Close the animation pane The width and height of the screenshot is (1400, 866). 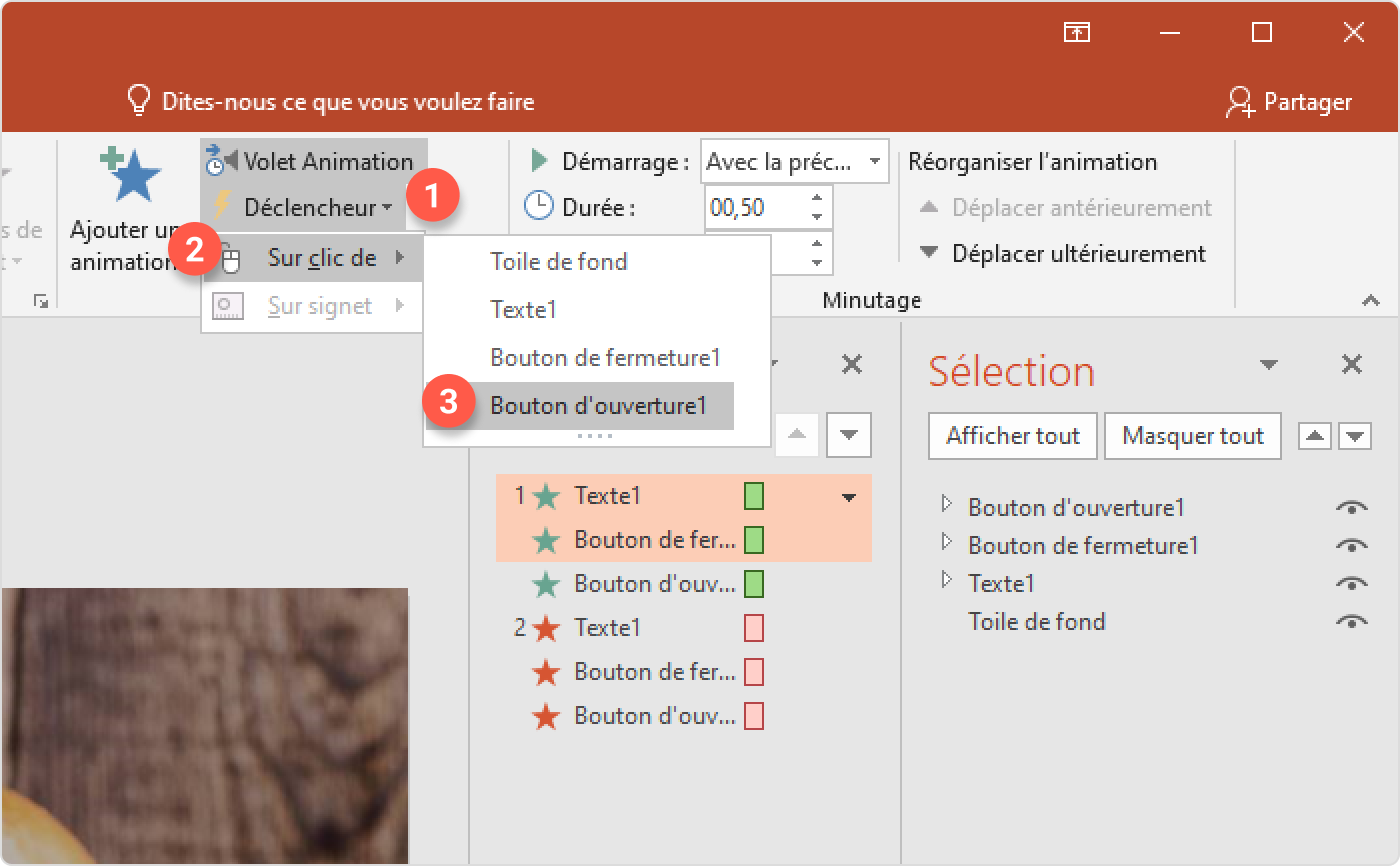tap(851, 365)
